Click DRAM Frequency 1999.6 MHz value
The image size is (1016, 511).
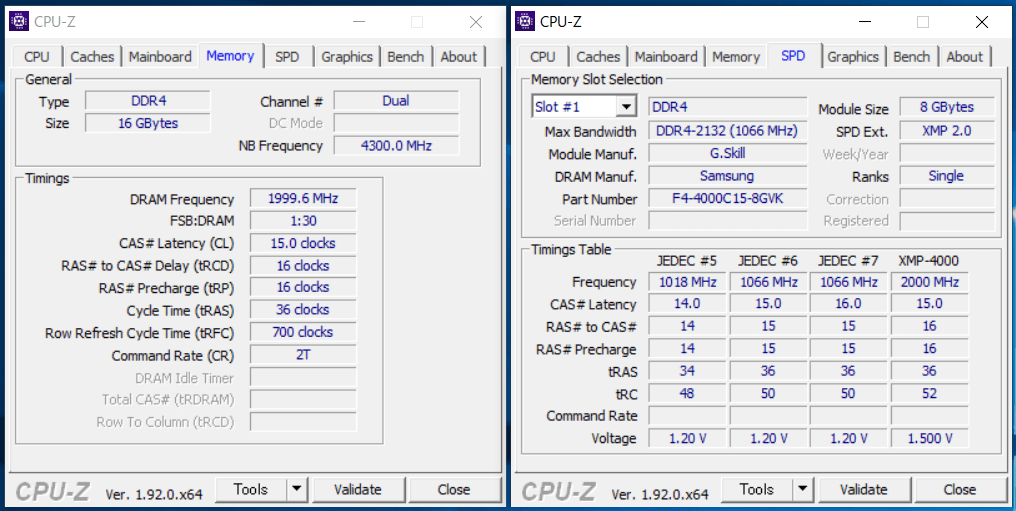click(x=303, y=199)
